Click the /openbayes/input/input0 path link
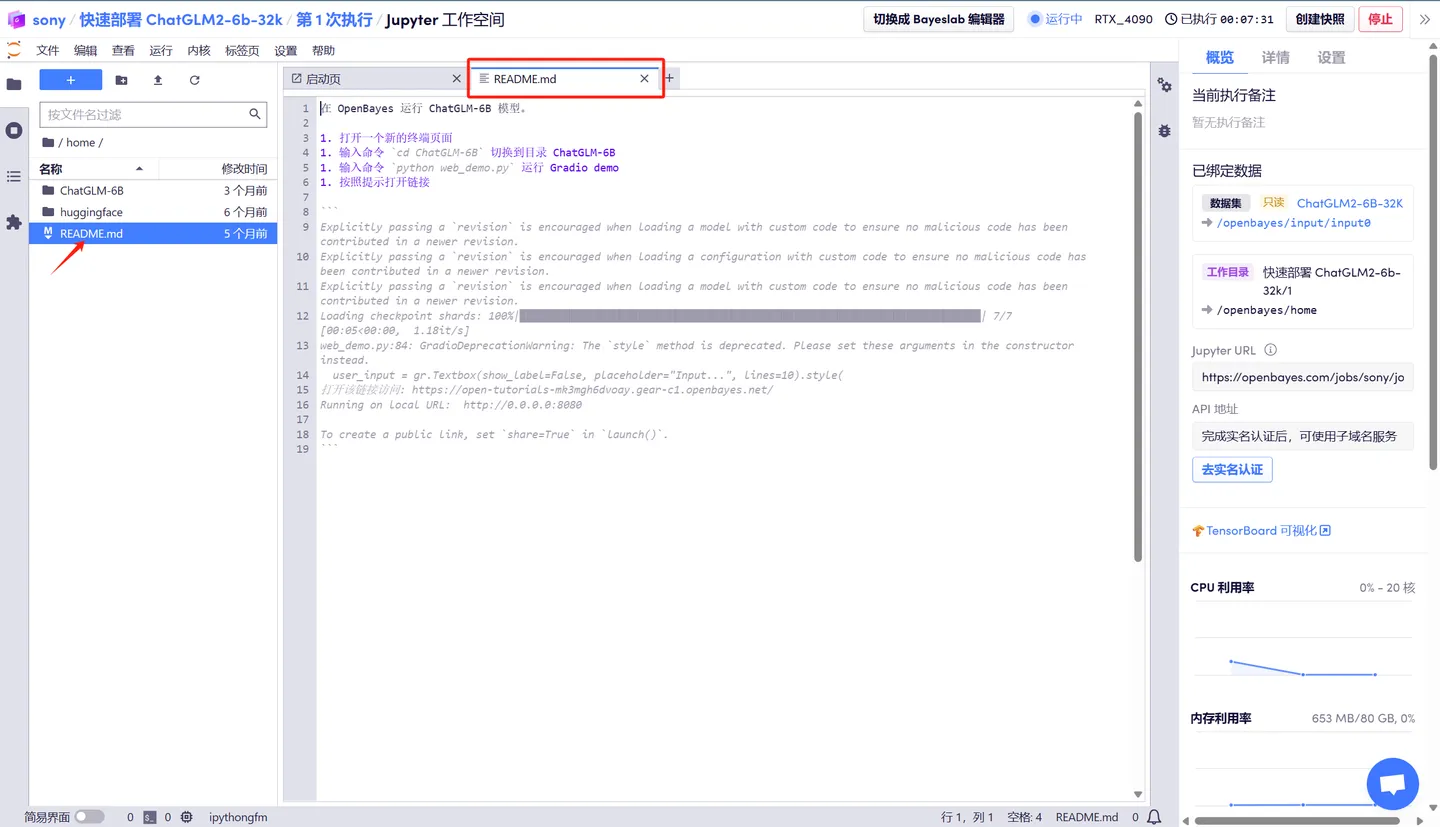This screenshot has height=827, width=1440. 1293,223
